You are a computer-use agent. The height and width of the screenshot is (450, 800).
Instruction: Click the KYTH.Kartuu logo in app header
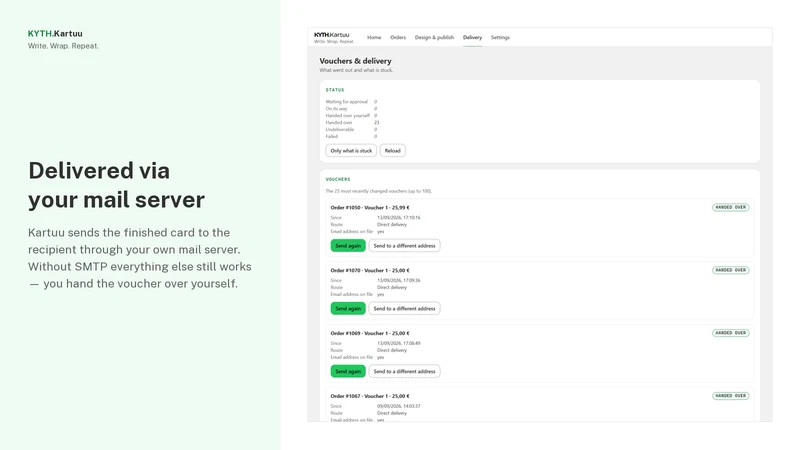(x=334, y=37)
